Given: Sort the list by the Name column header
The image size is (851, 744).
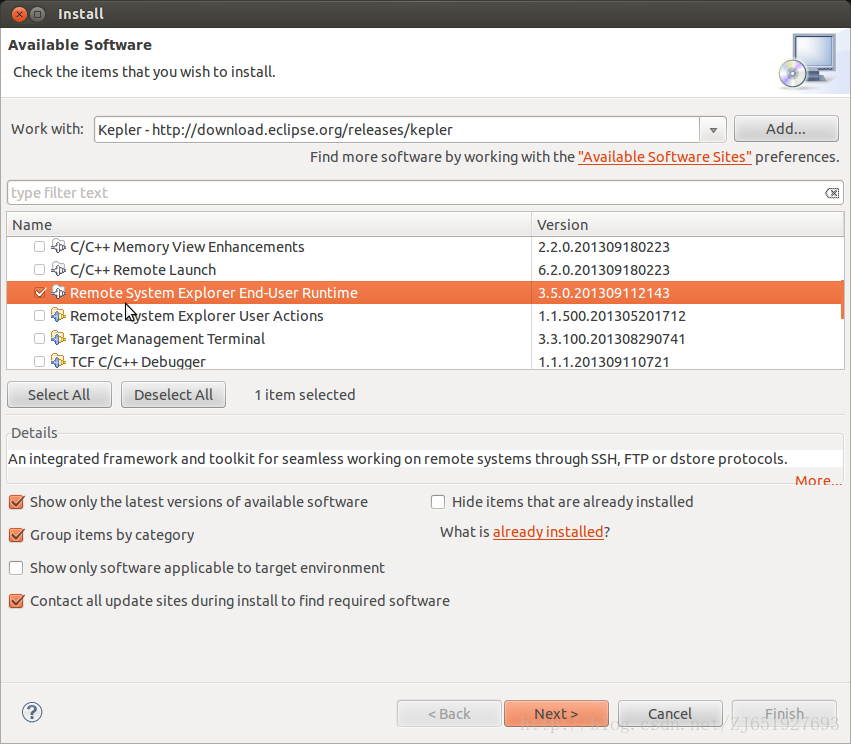Looking at the screenshot, I should click(268, 225).
